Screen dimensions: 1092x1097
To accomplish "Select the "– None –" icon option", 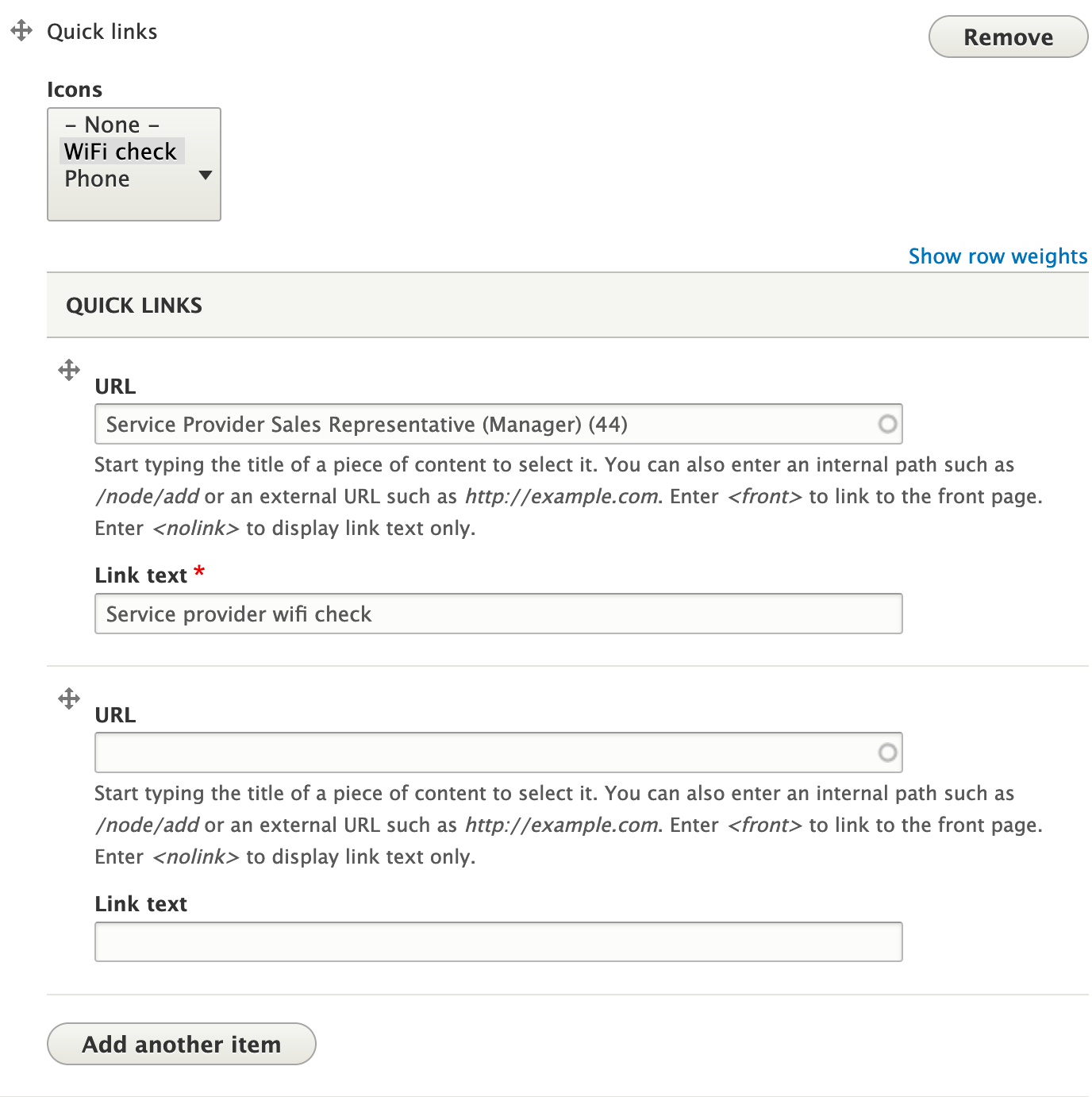I will tap(112, 125).
